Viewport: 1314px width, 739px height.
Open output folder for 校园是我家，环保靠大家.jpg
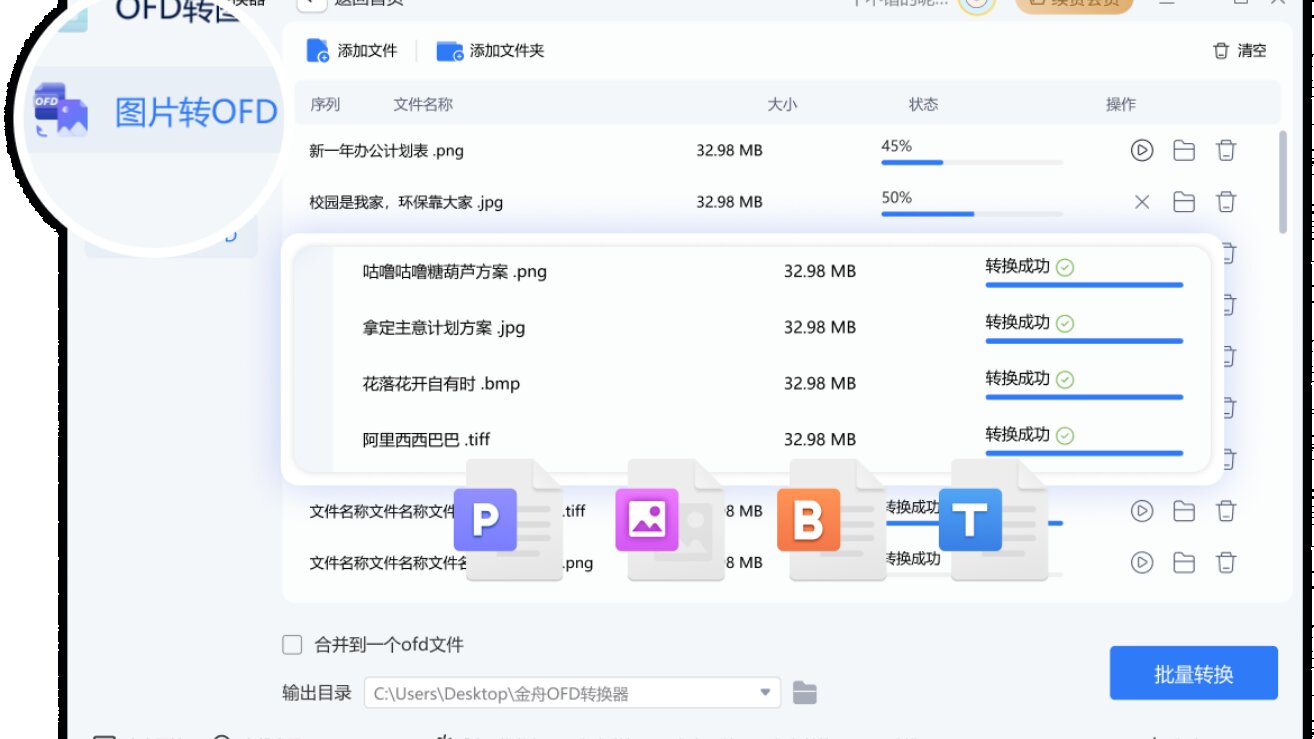click(1184, 202)
